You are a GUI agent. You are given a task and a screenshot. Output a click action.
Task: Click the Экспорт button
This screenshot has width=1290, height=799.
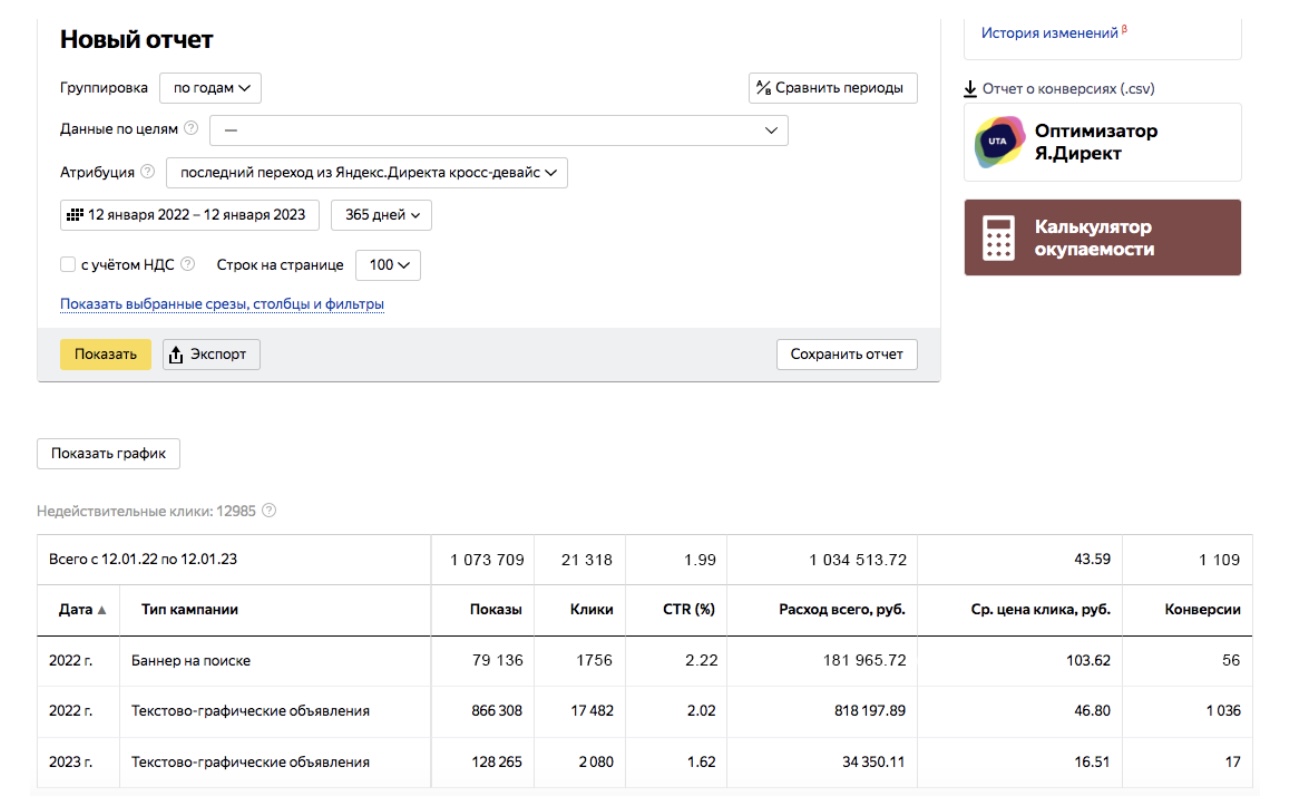[x=211, y=354]
